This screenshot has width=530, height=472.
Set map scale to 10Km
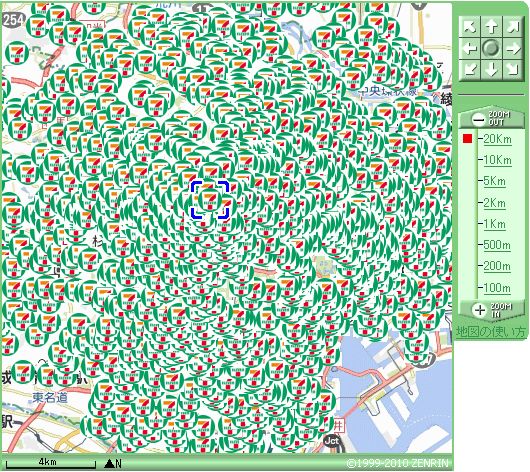pos(497,160)
